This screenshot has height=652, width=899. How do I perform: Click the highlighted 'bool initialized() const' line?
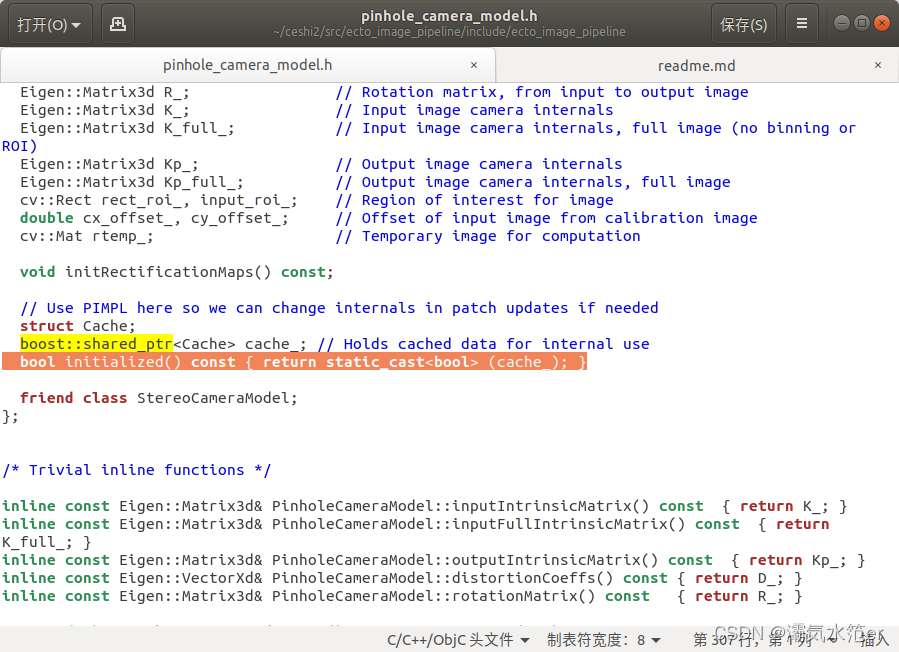pos(295,362)
